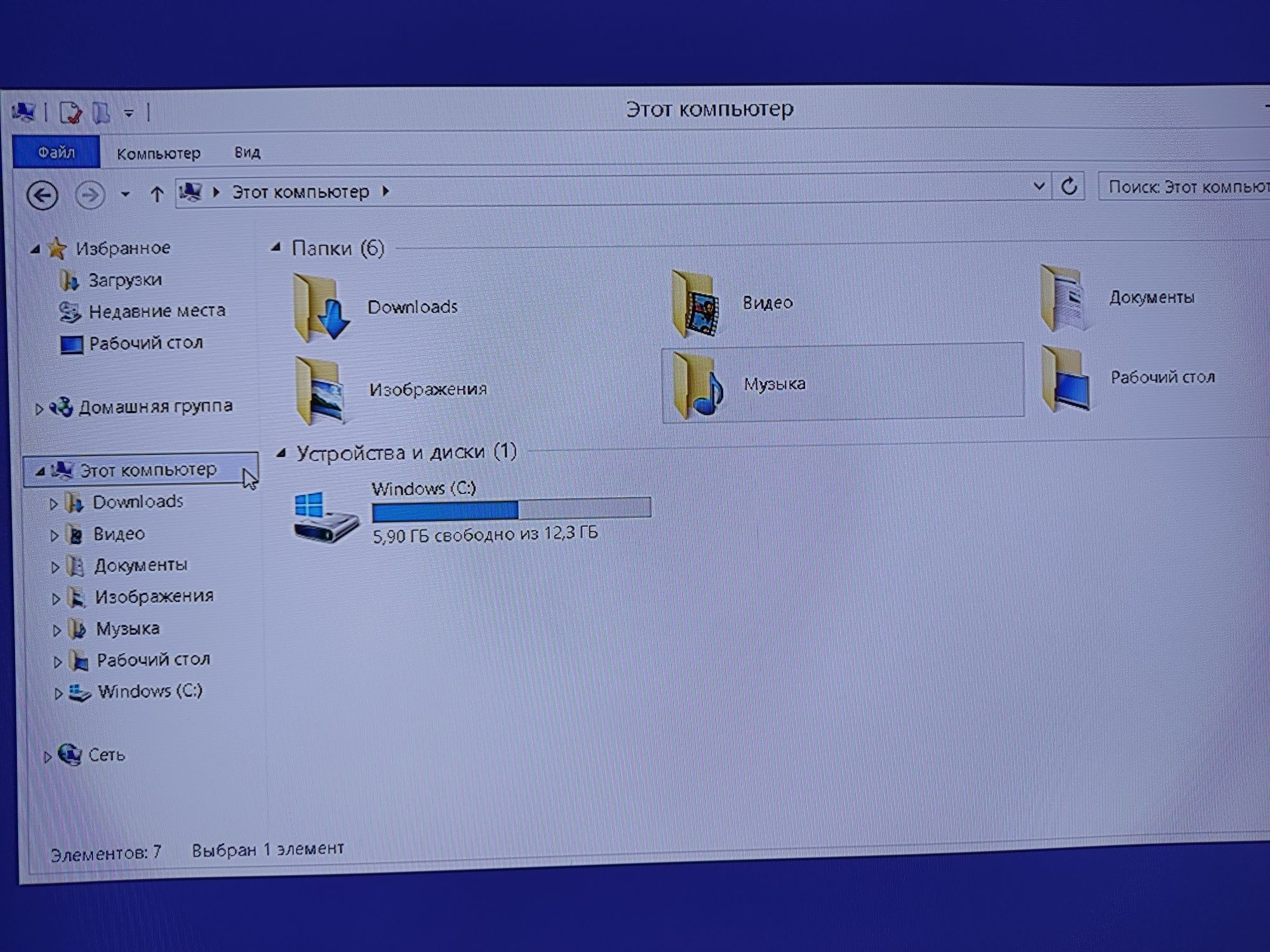The width and height of the screenshot is (1270, 952).
Task: Click the Устройства и диски (1) header label
Action: point(406,453)
